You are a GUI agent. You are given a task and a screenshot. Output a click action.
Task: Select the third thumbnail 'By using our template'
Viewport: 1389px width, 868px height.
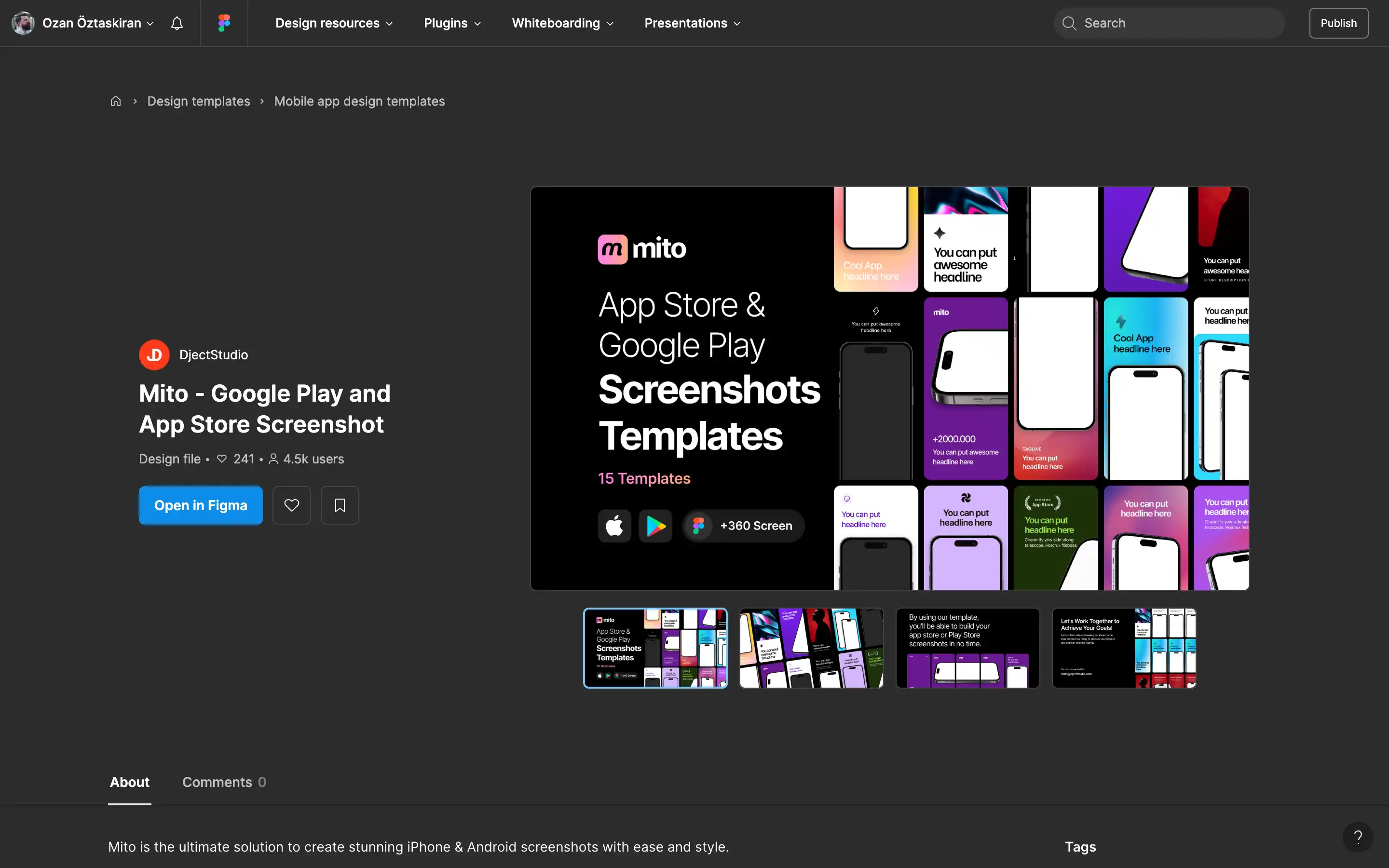(x=967, y=648)
